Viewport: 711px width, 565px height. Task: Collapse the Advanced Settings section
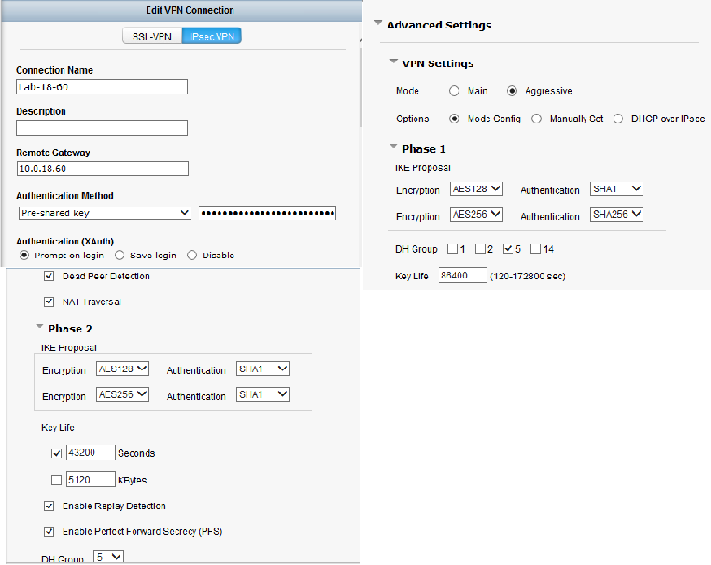click(x=378, y=24)
